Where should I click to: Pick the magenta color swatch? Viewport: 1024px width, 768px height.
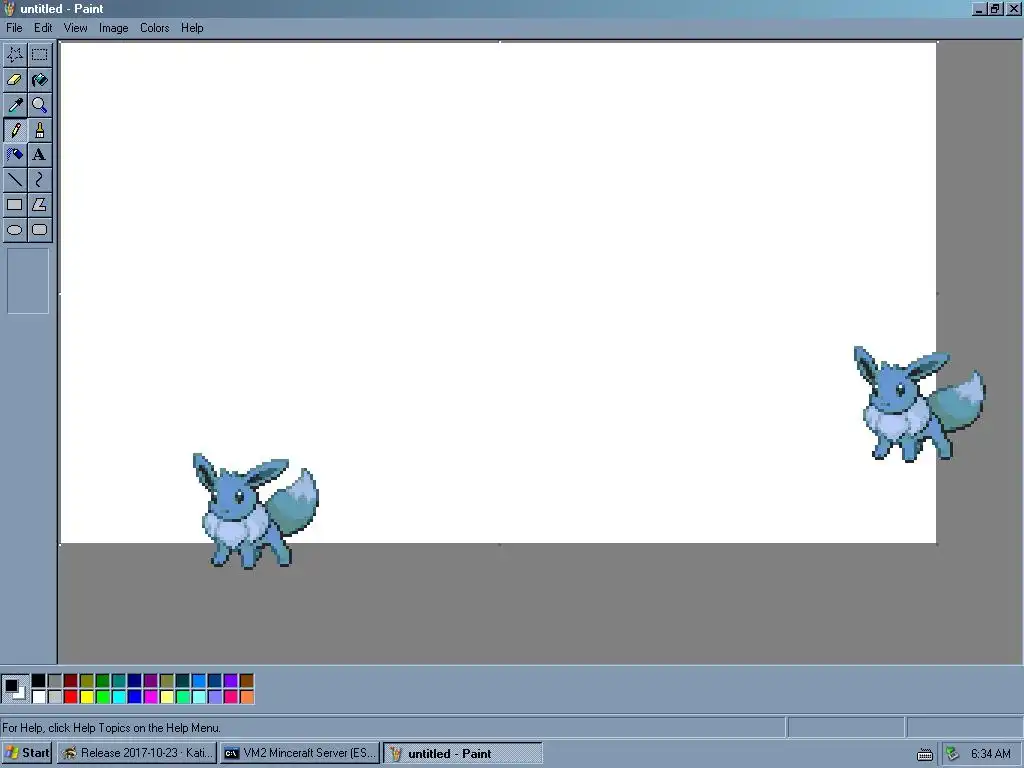[151, 697]
